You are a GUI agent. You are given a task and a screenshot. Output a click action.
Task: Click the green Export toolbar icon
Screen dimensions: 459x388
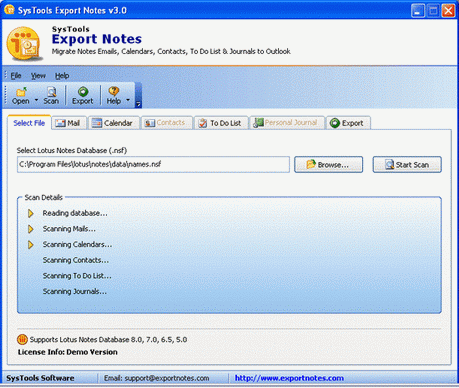point(83,92)
